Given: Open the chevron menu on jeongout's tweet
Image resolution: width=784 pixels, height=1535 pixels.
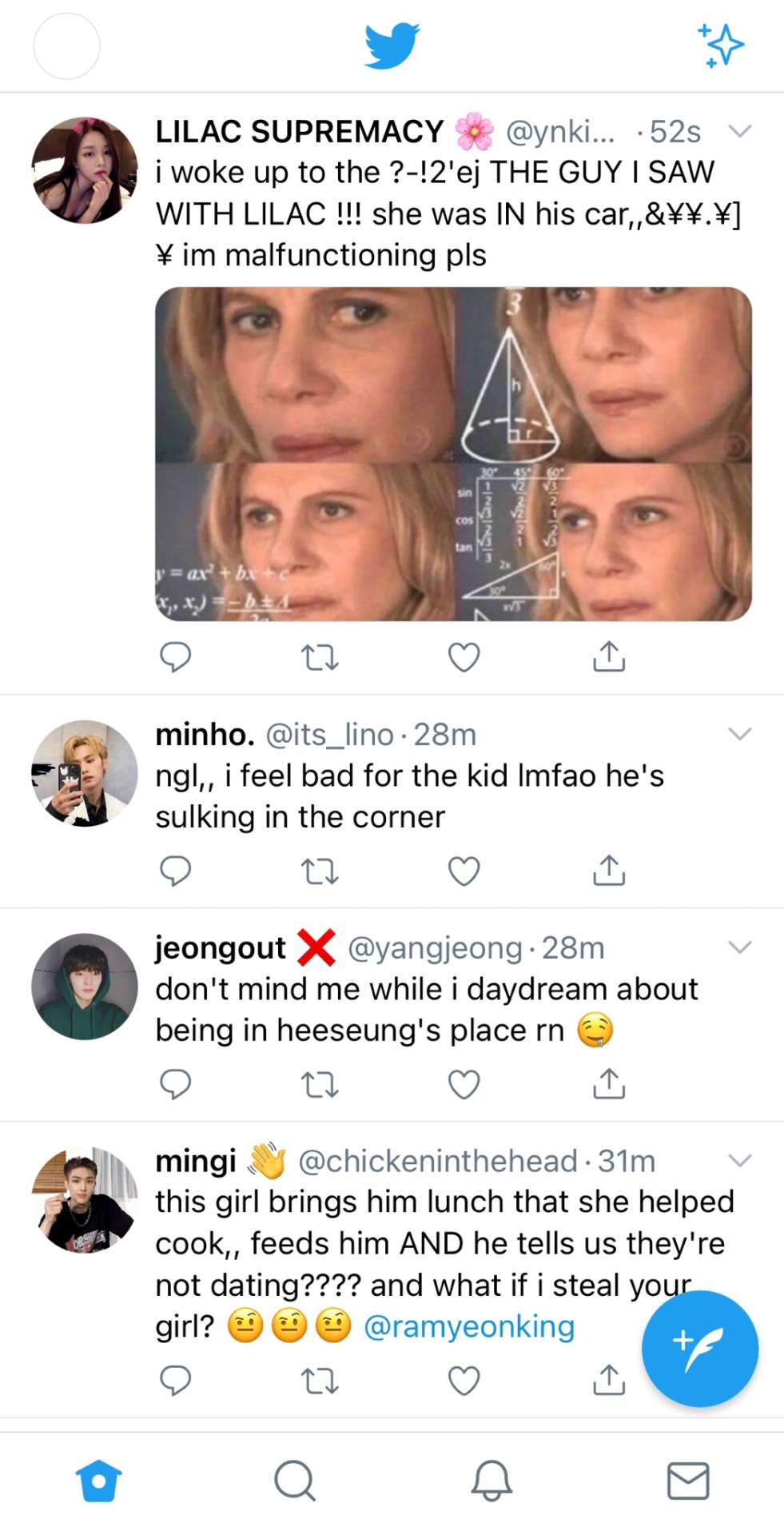Looking at the screenshot, I should pyautogui.click(x=740, y=947).
